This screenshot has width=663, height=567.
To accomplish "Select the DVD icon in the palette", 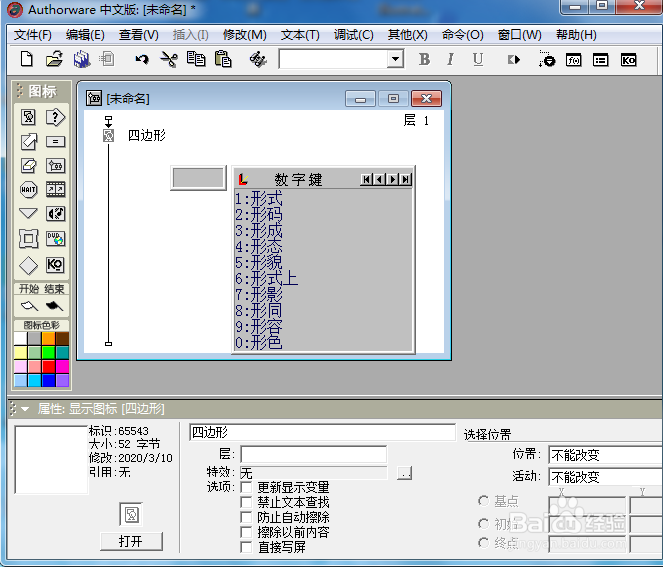I will point(55,239).
